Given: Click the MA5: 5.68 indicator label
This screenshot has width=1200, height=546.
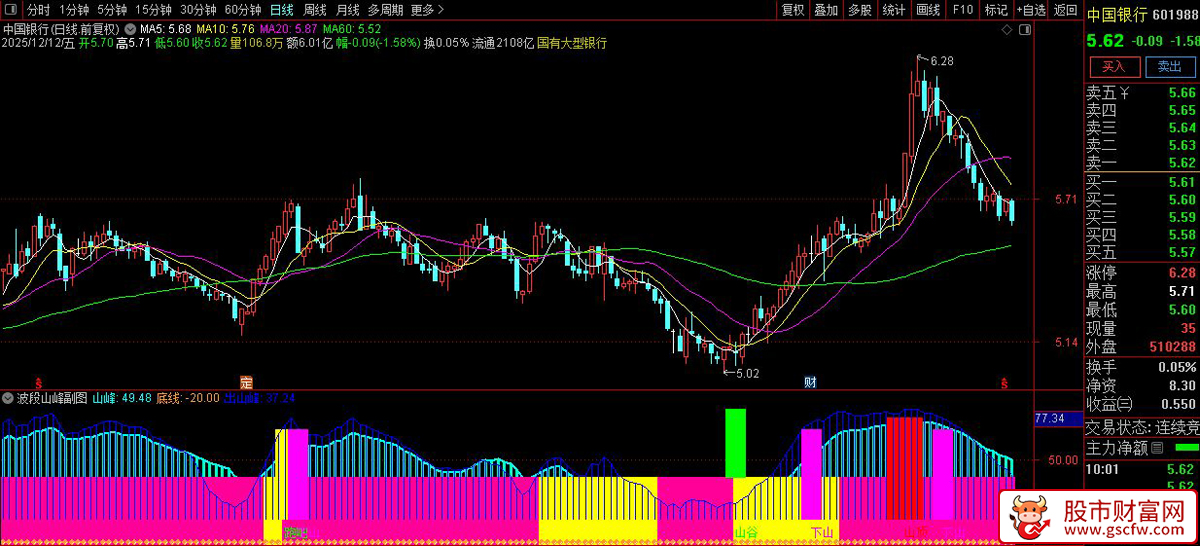Looking at the screenshot, I should [x=165, y=29].
